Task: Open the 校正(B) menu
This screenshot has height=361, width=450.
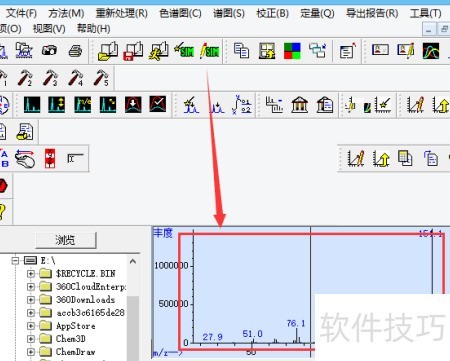Action: 272,13
